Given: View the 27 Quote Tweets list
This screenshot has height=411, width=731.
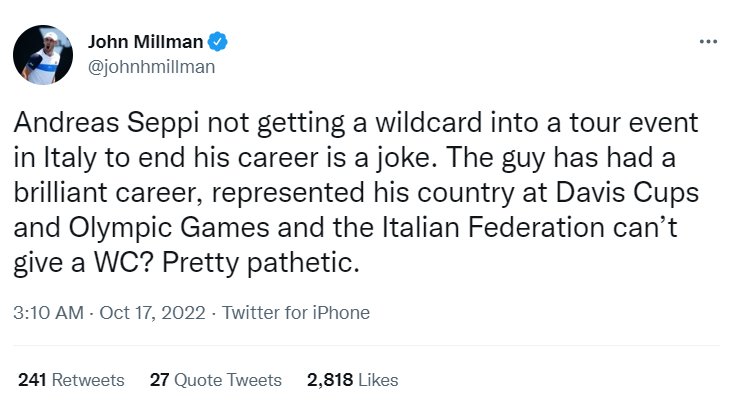Looking at the screenshot, I should tap(216, 380).
